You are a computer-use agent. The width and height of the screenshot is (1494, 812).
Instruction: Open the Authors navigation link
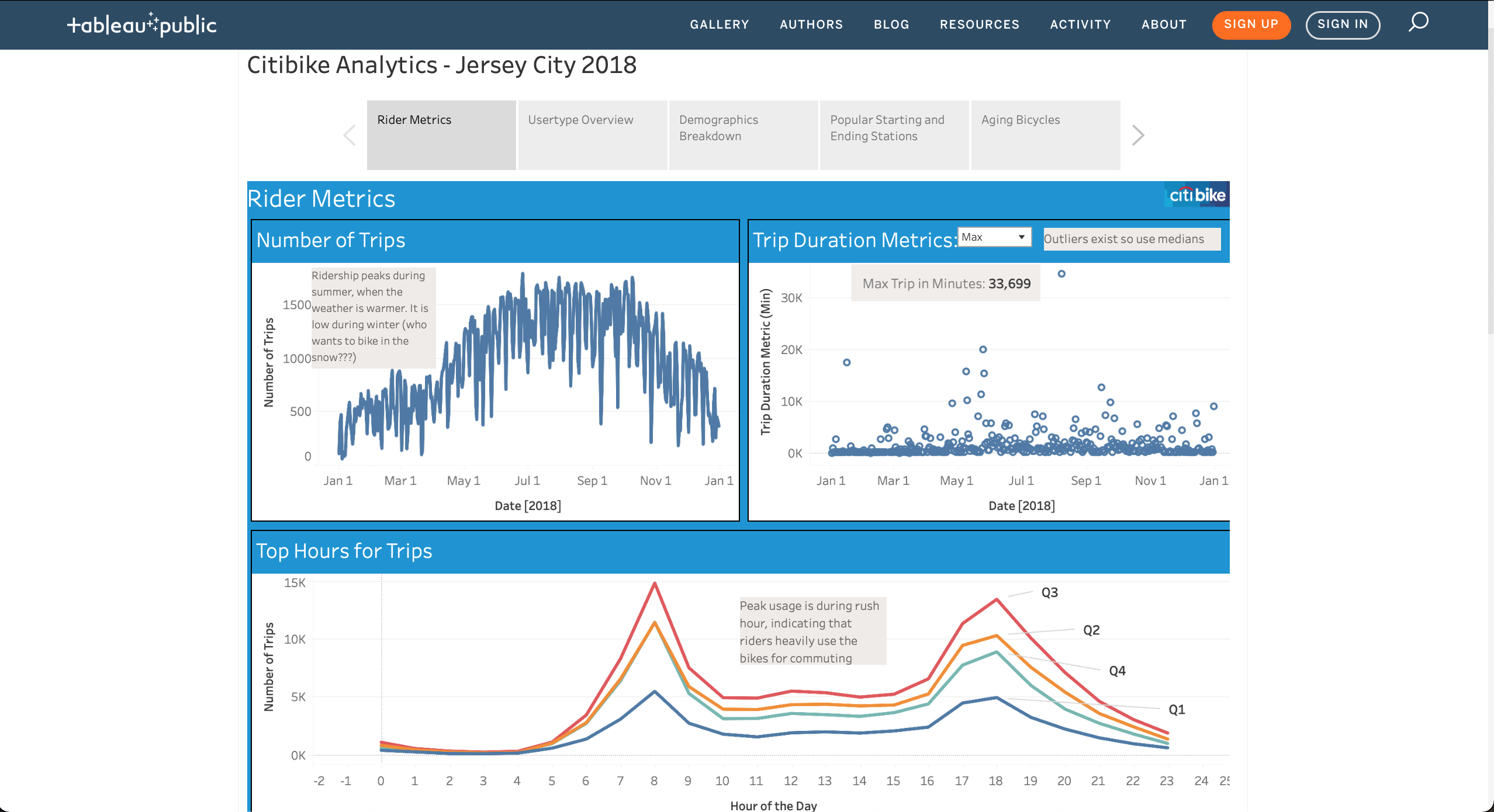[x=811, y=25]
